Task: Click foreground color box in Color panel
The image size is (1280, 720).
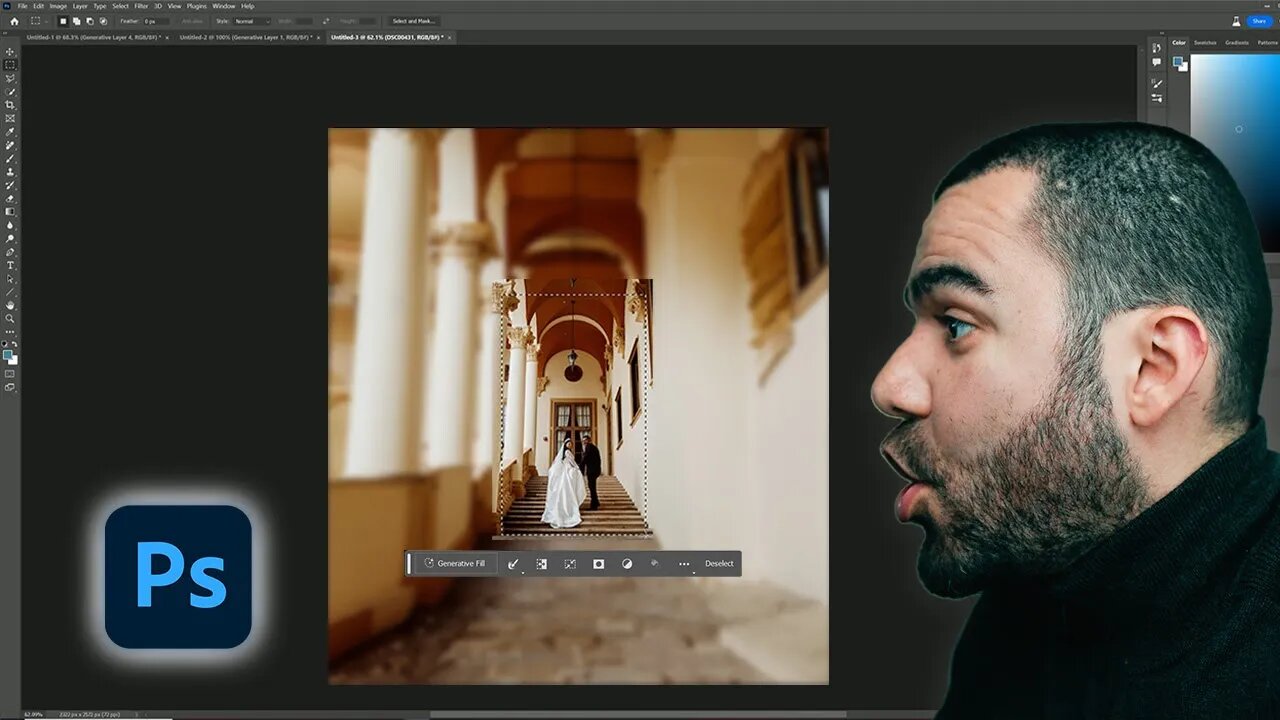Action: [x=1177, y=61]
